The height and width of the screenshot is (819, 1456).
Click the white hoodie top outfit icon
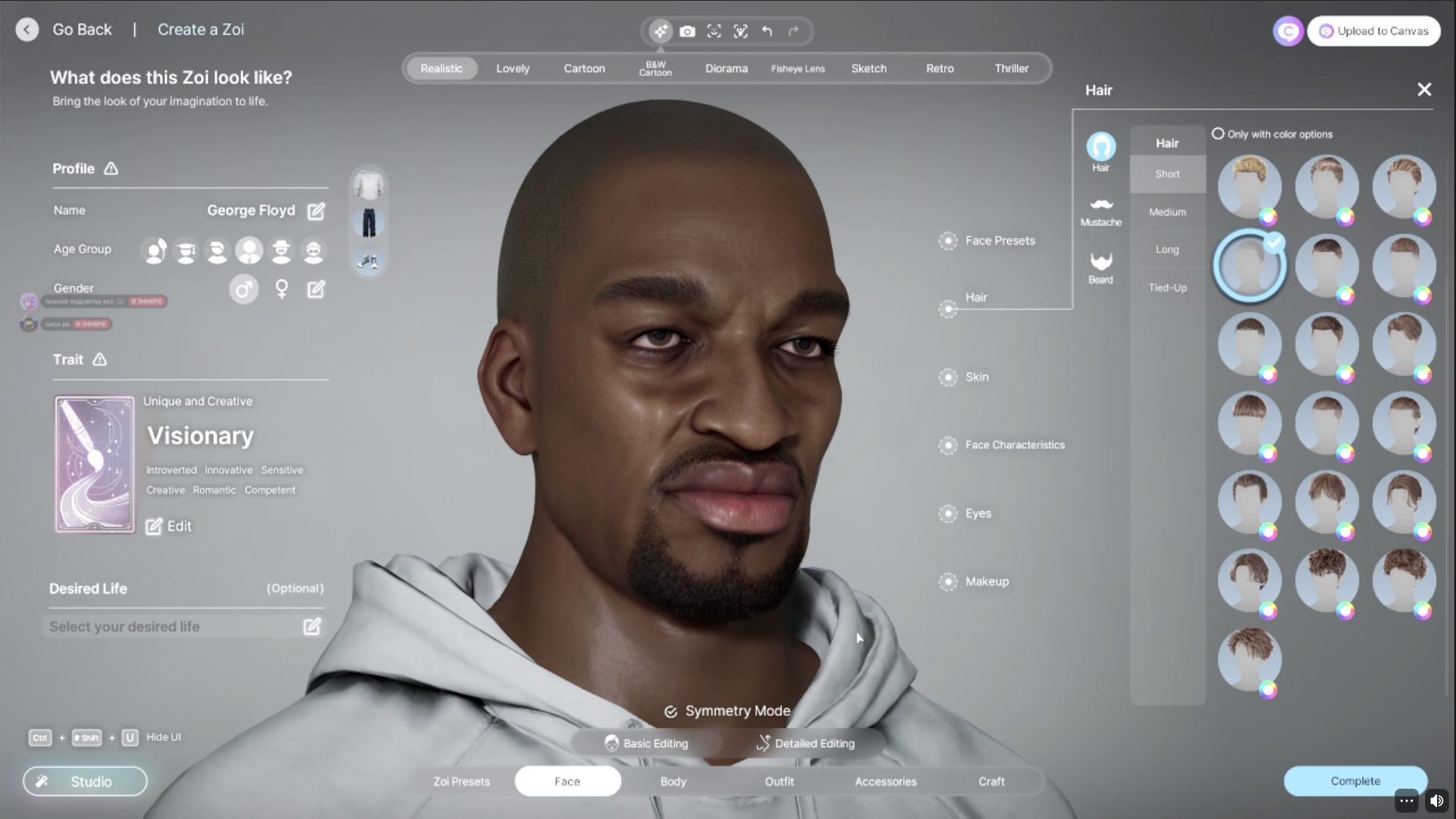[369, 184]
